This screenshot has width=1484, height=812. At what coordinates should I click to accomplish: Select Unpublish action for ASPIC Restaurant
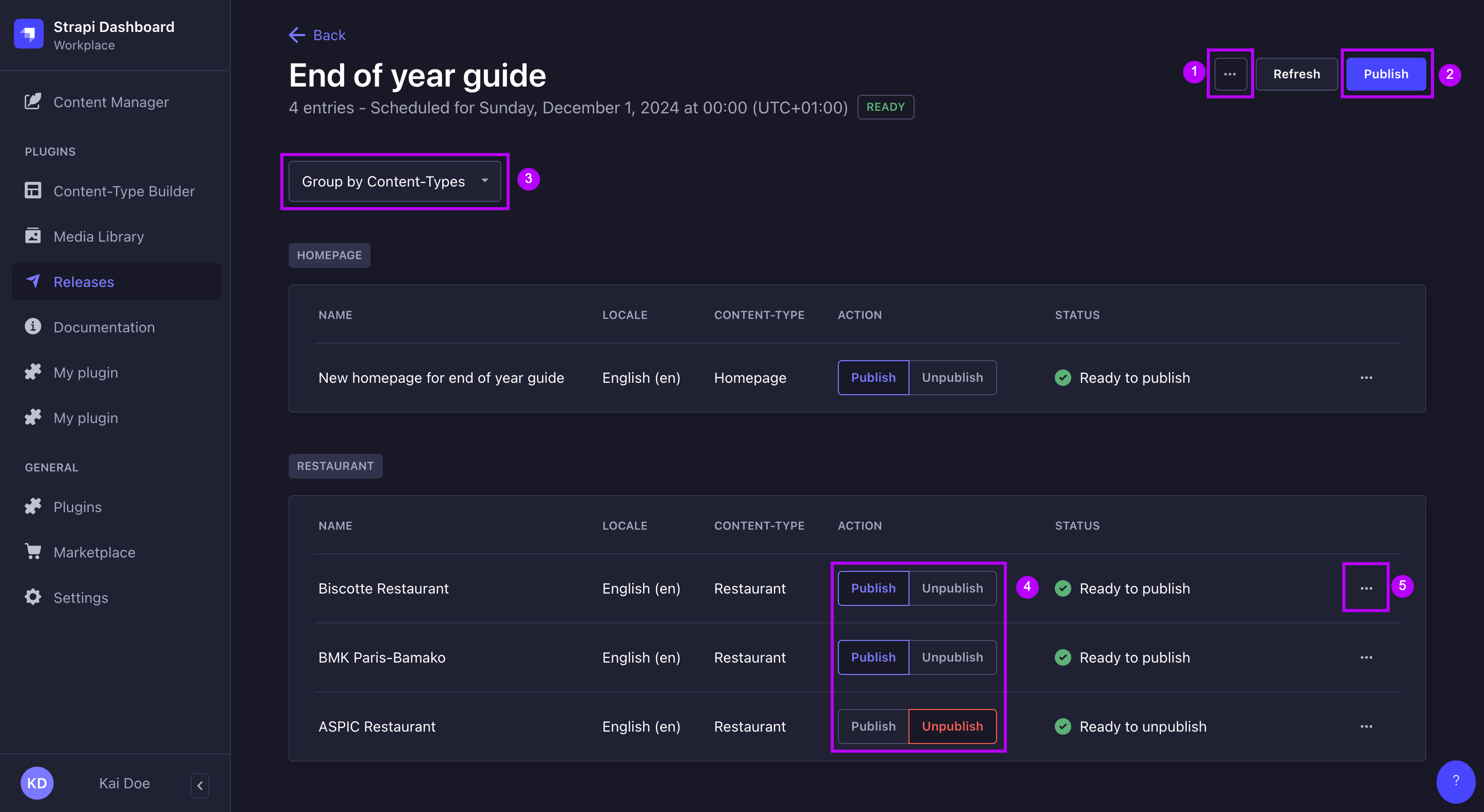[952, 726]
